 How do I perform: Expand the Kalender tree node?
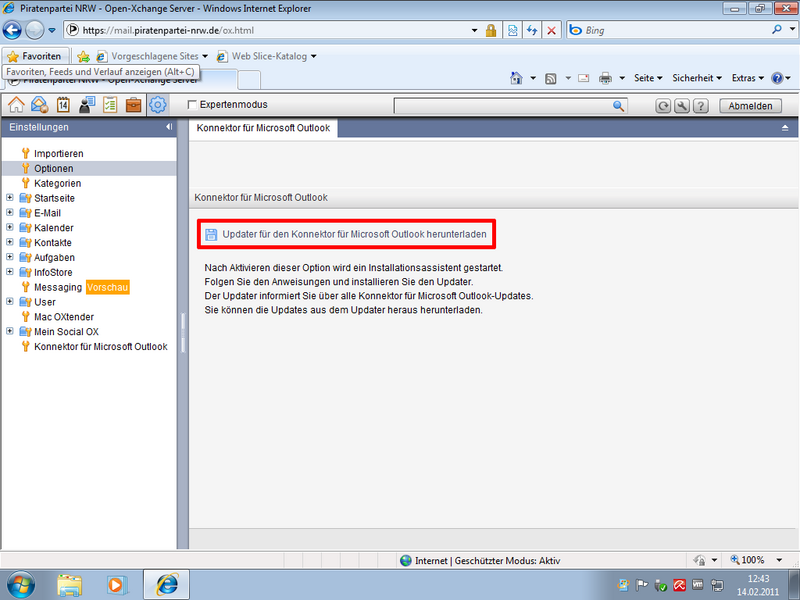pos(10,227)
